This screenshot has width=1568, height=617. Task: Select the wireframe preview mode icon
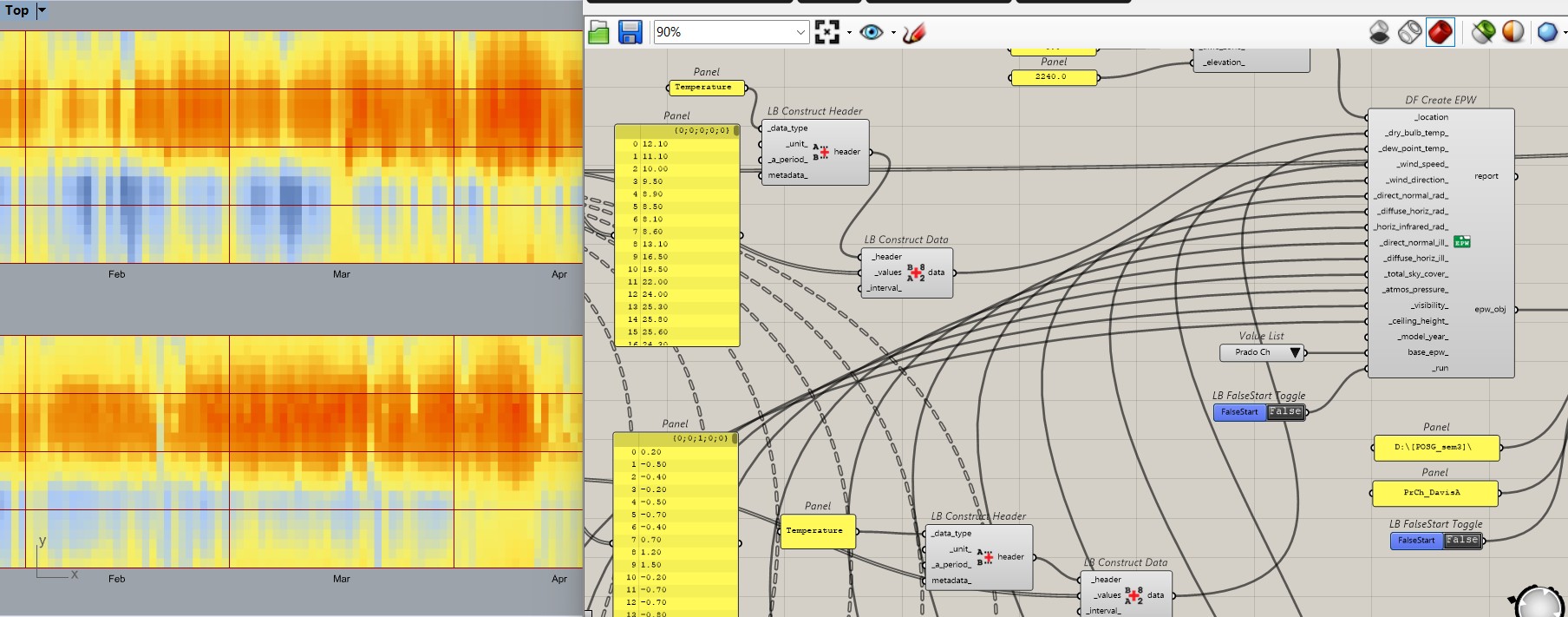pyautogui.click(x=1409, y=33)
